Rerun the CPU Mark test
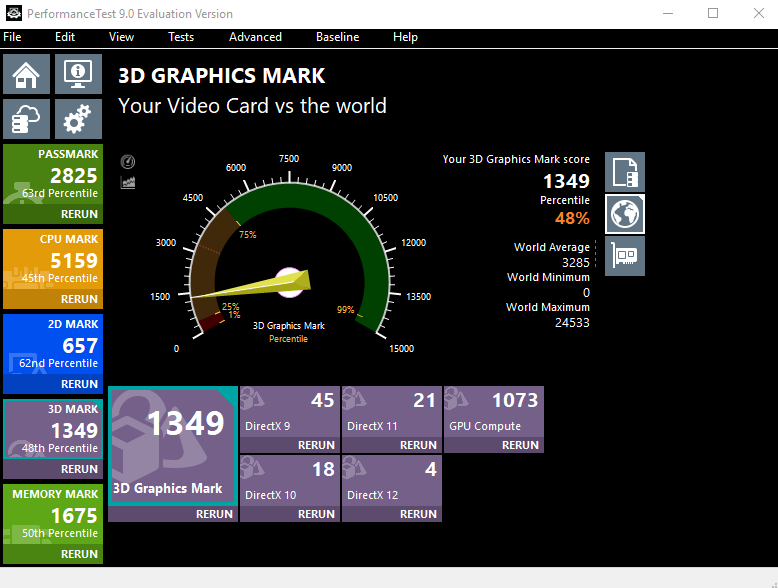This screenshot has width=778, height=588. coord(79,299)
